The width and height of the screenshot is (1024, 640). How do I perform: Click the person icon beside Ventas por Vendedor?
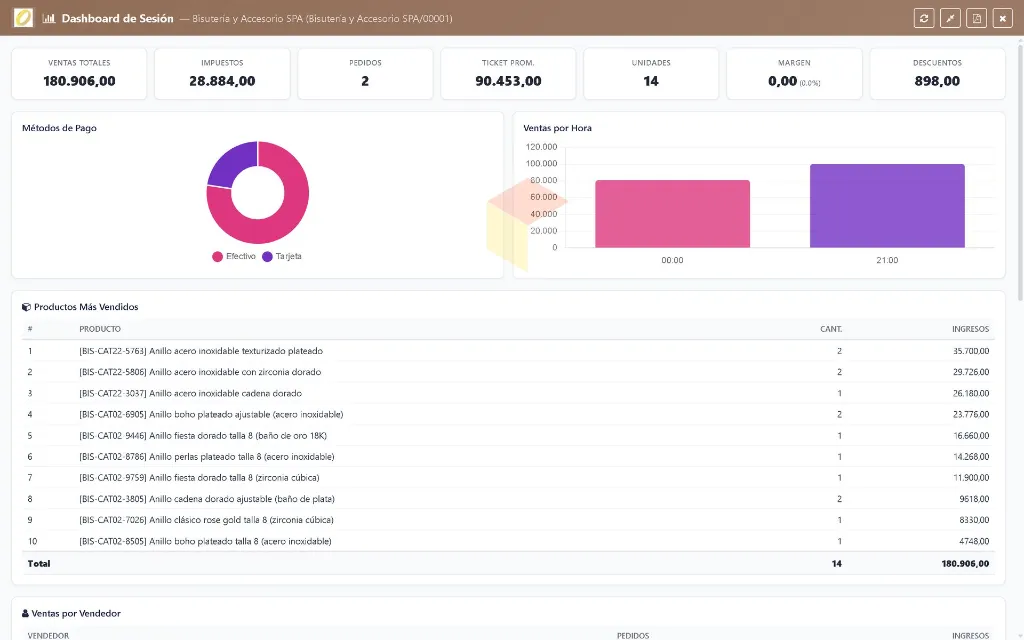[x=25, y=613]
